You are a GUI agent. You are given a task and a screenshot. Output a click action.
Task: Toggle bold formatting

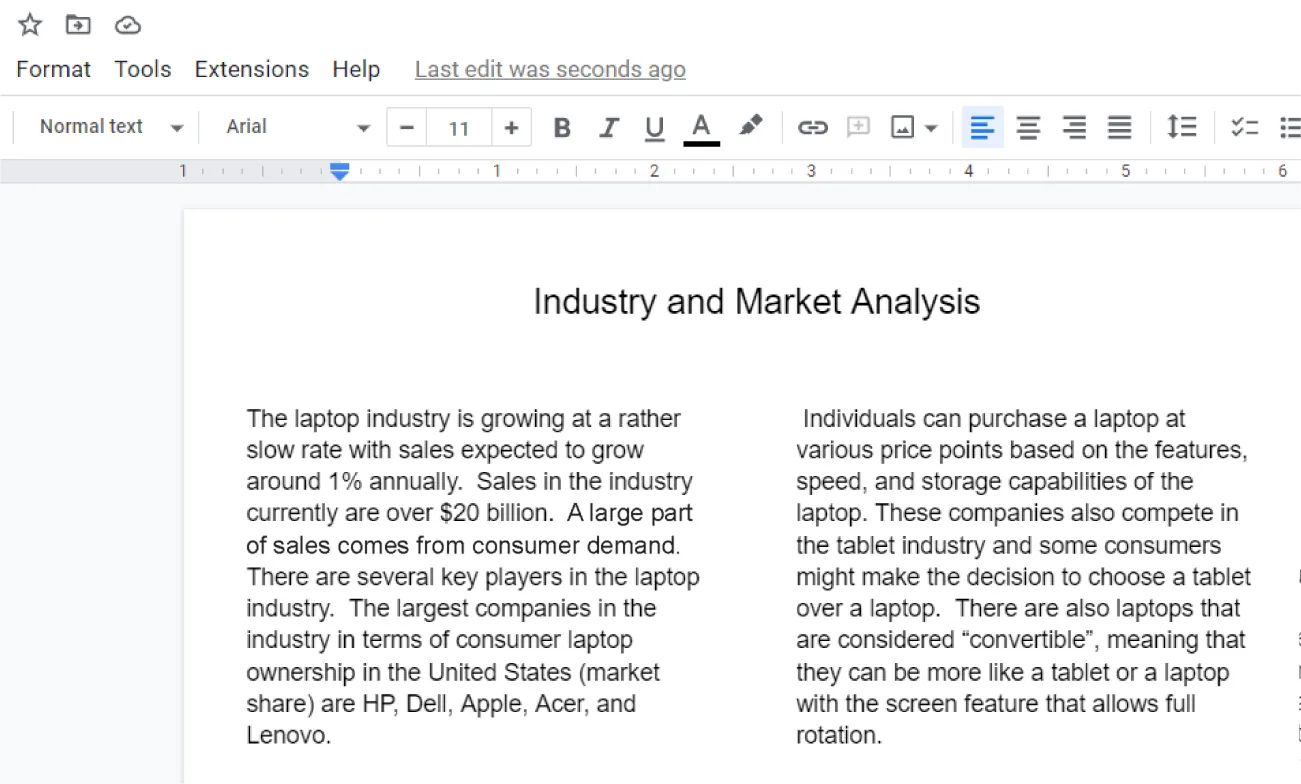(x=561, y=127)
